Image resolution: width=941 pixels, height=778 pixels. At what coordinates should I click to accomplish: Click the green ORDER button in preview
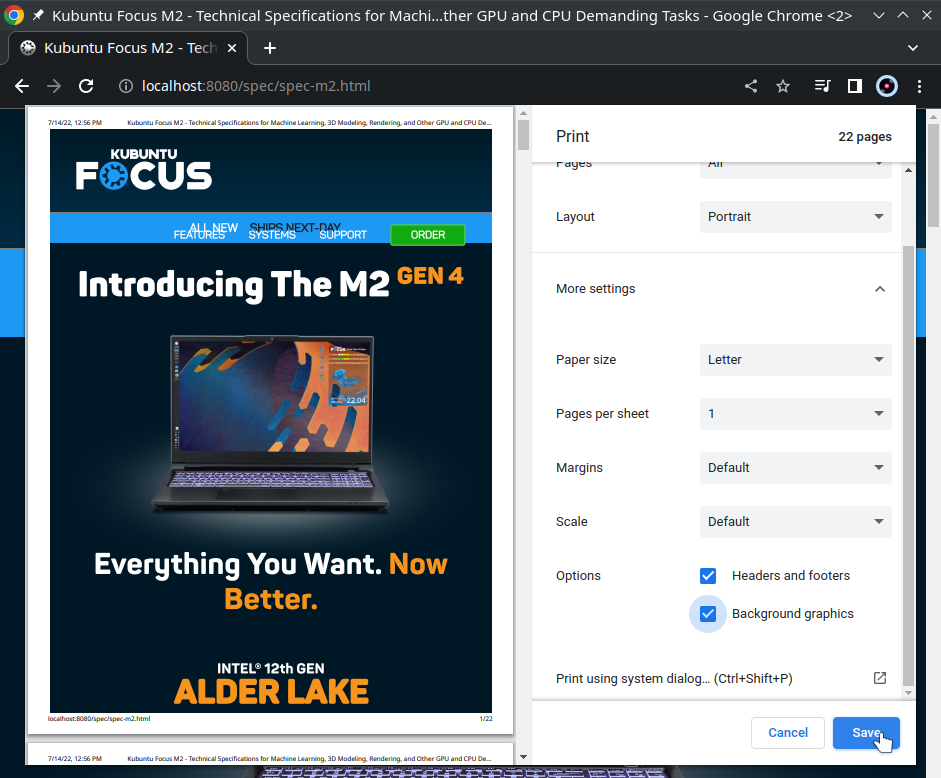428,235
